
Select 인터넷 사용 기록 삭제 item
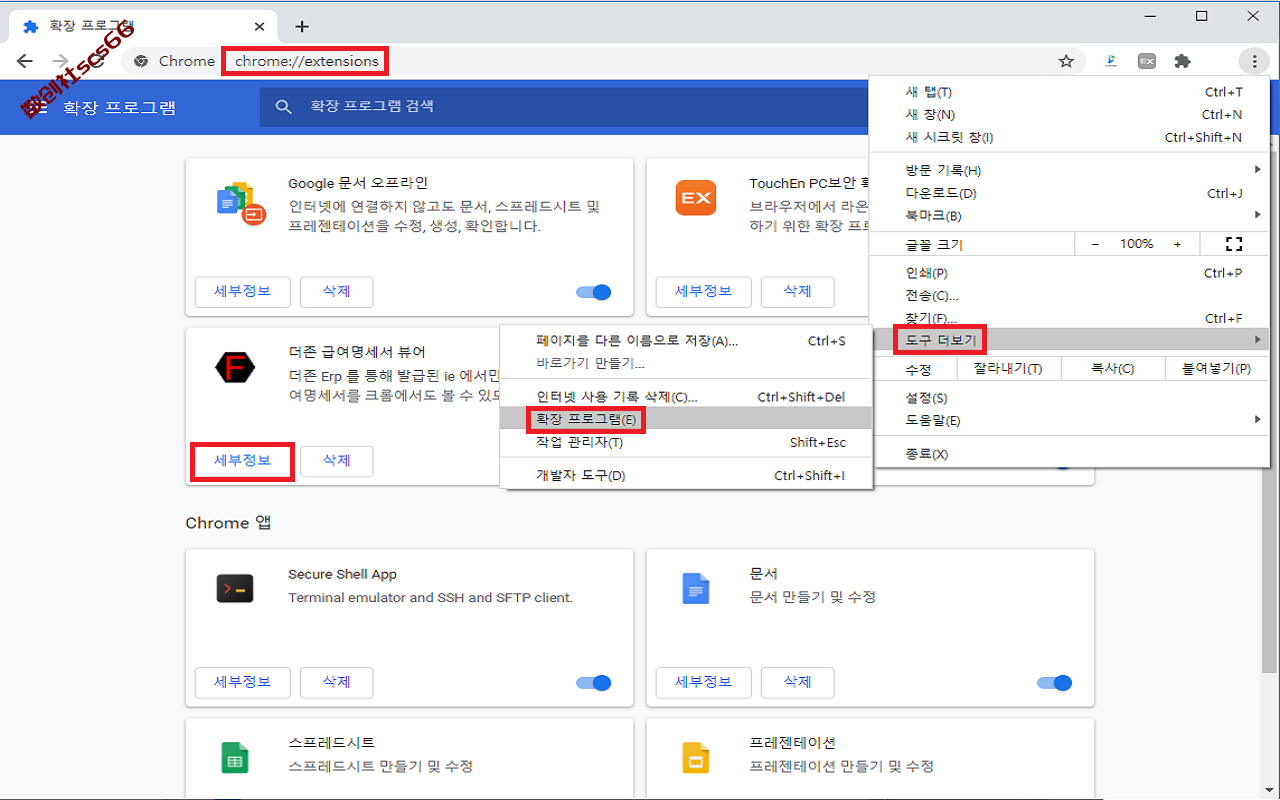click(686, 397)
